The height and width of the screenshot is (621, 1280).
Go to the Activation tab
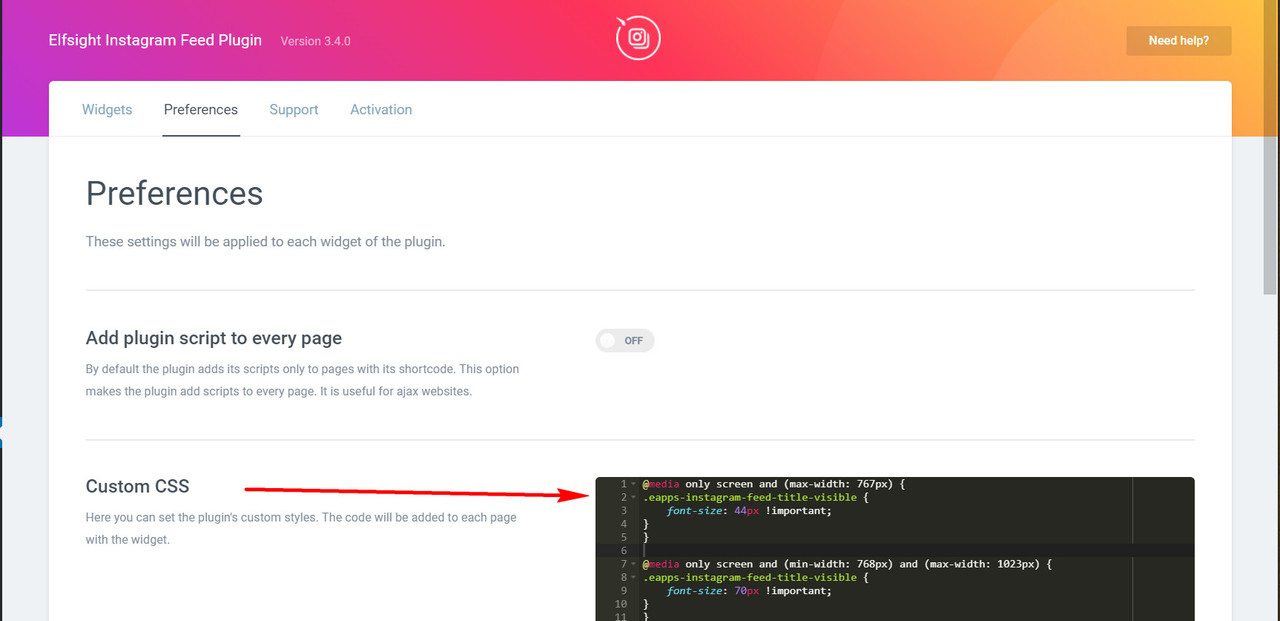381,110
